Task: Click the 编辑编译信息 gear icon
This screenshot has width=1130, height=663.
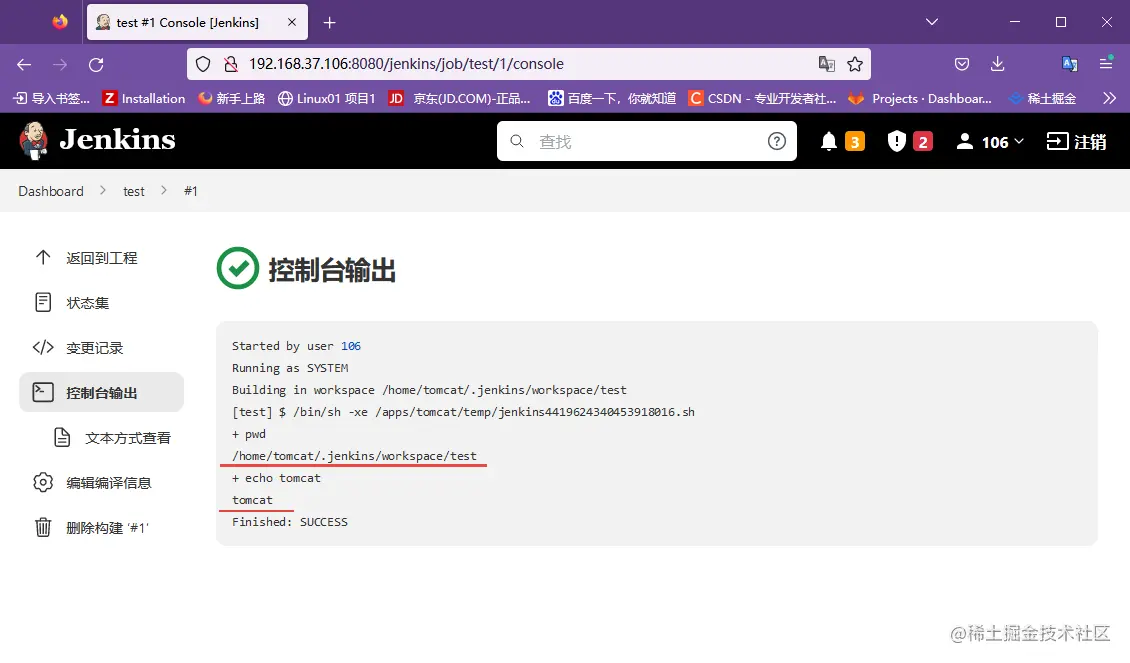Action: (44, 482)
